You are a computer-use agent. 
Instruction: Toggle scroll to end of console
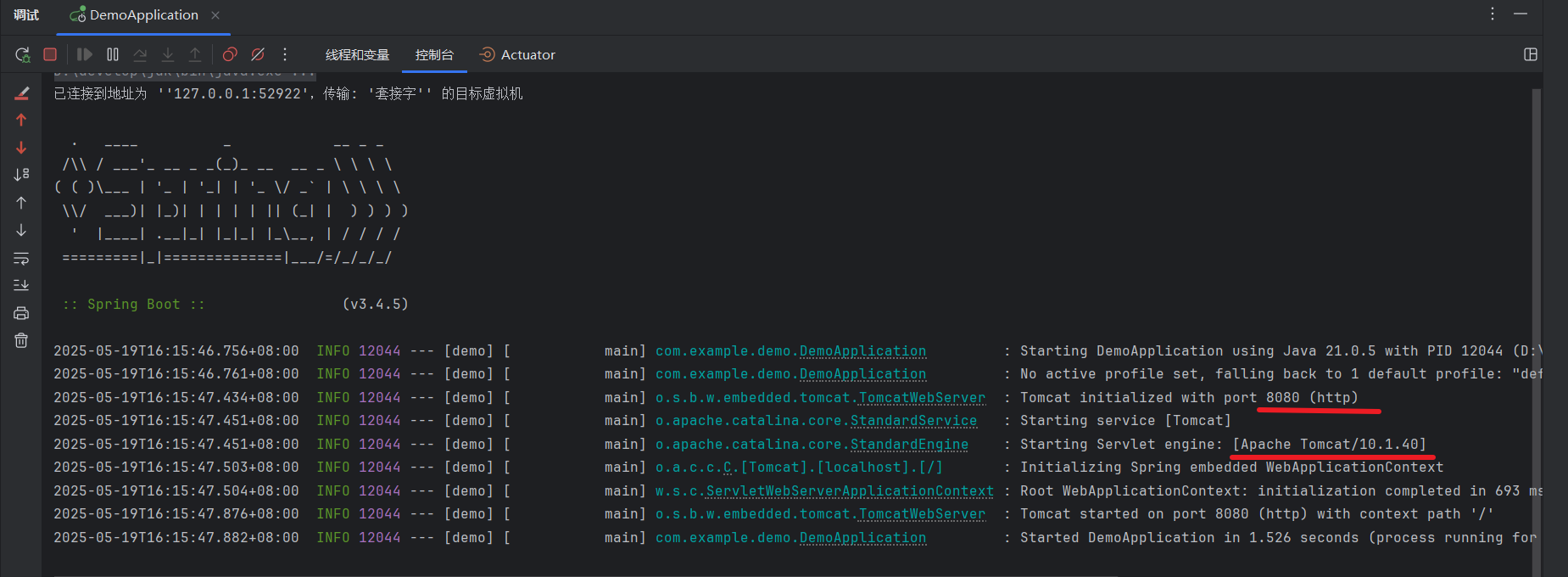22,285
